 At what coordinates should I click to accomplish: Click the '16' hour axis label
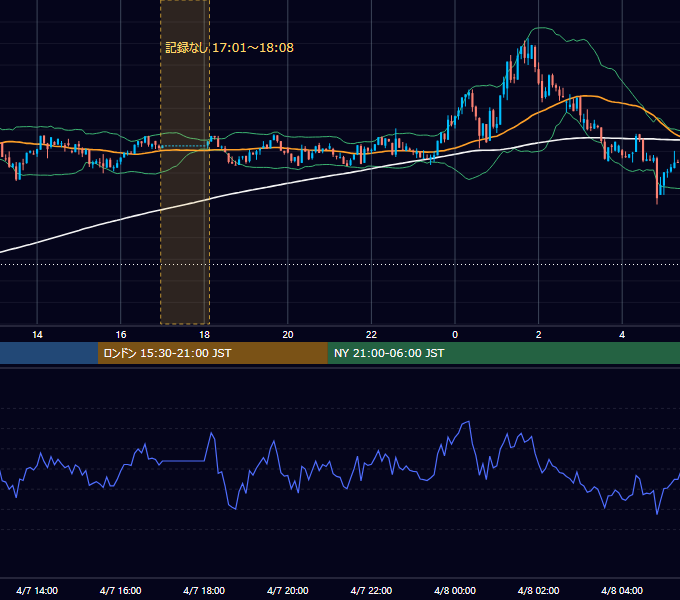click(x=121, y=335)
